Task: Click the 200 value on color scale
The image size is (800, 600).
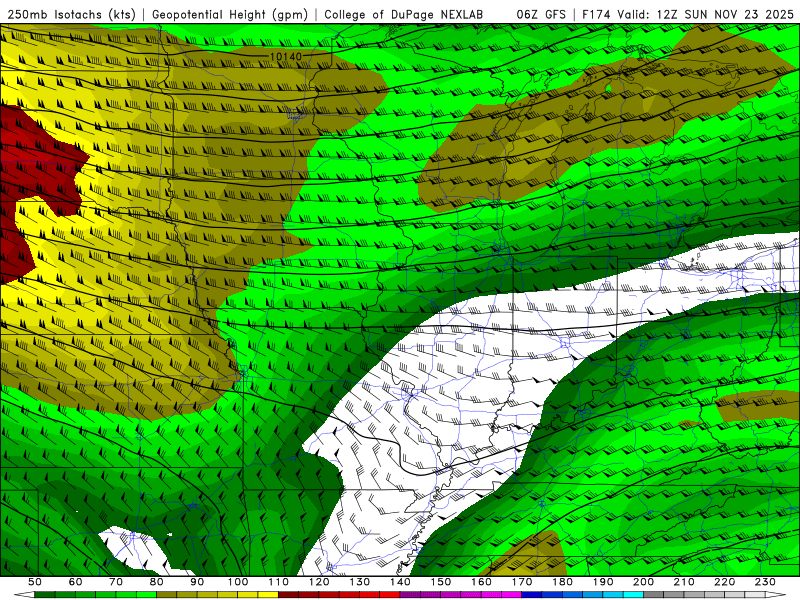Action: coord(644,582)
